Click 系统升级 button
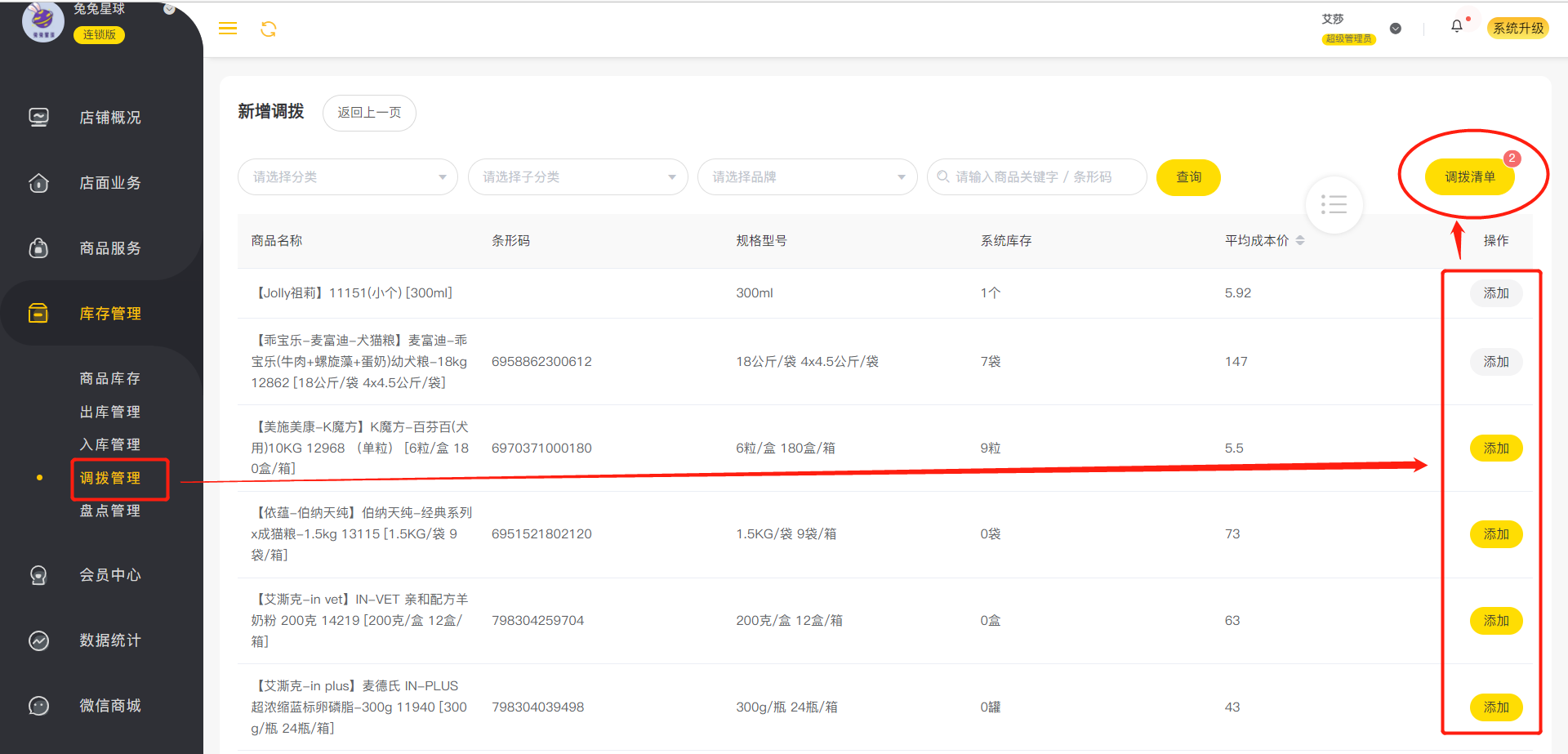The image size is (1568, 754). pyautogui.click(x=1518, y=28)
